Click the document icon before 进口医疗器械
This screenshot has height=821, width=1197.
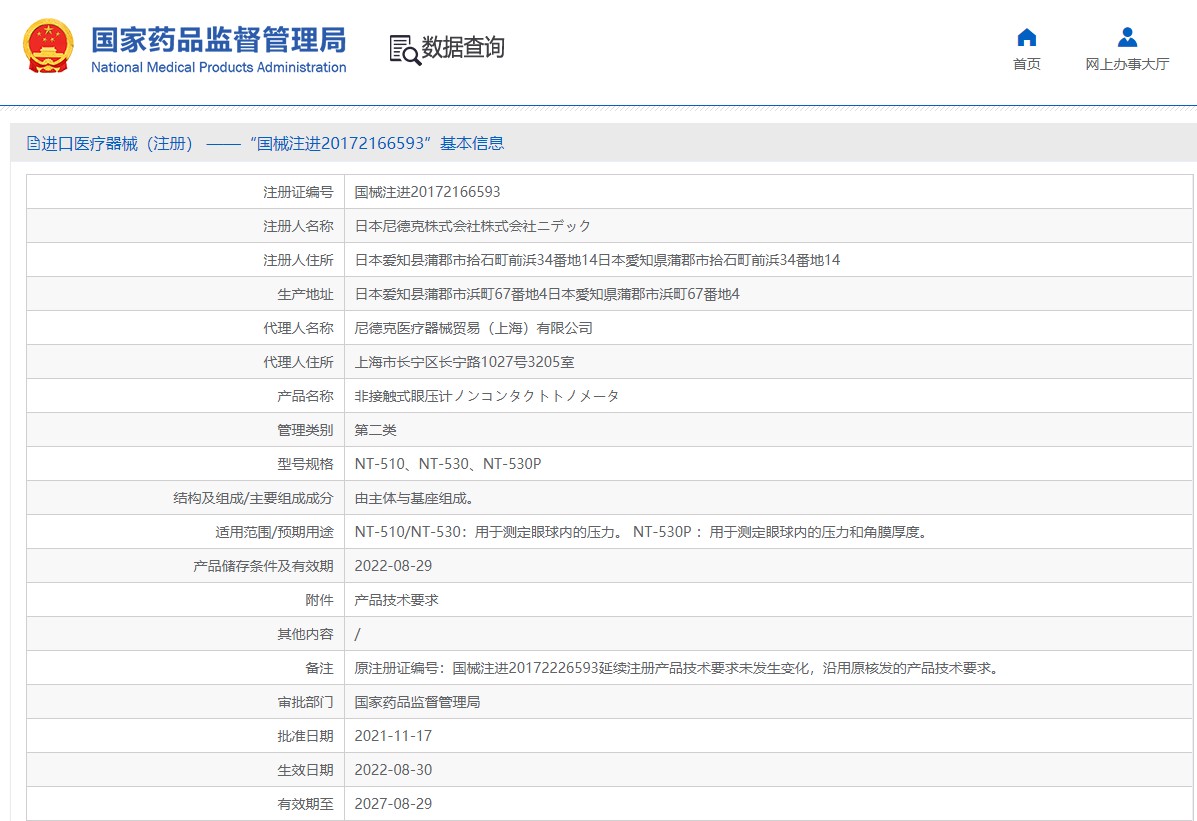[x=33, y=143]
